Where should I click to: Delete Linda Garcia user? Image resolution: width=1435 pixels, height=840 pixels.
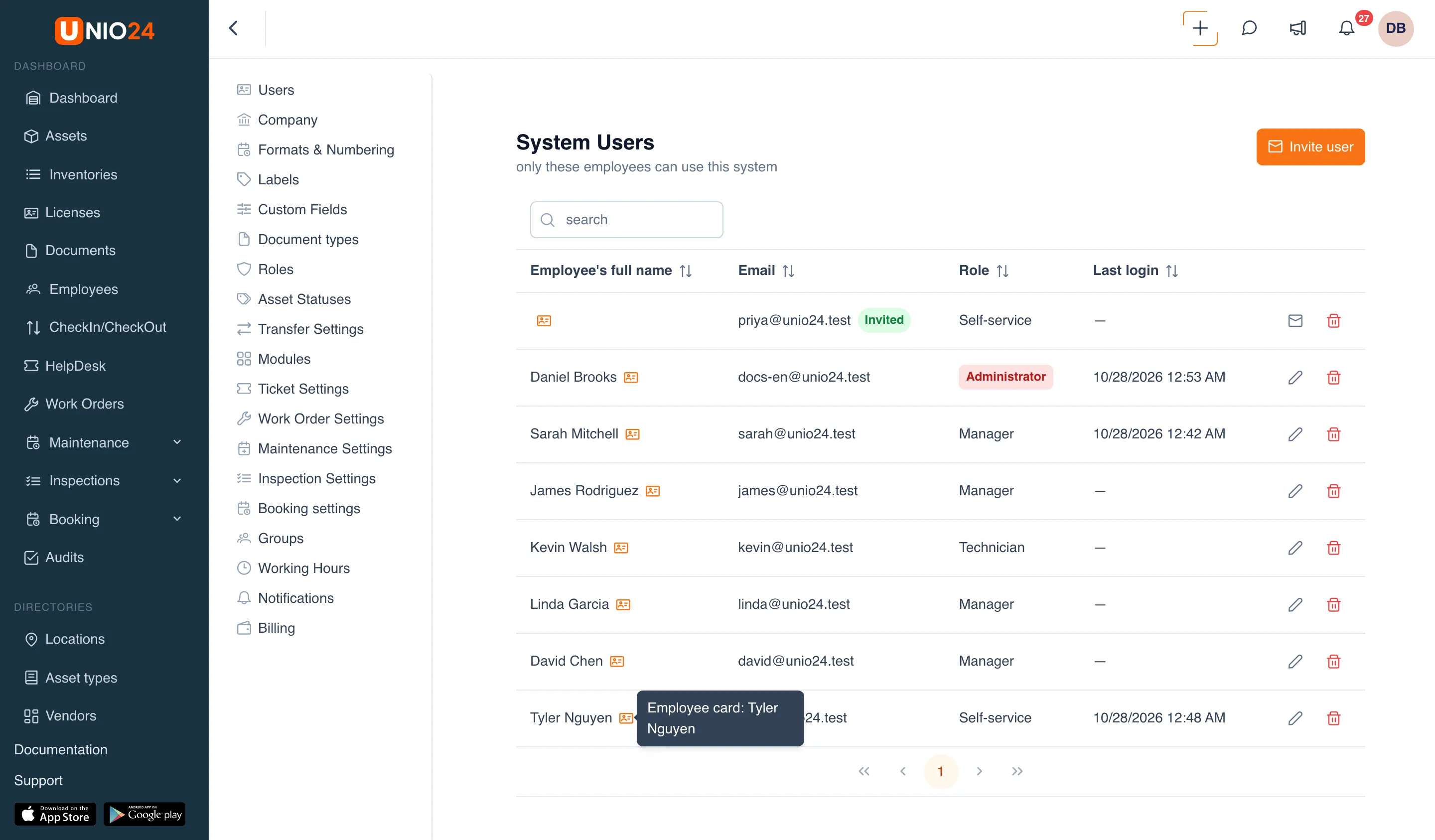(1334, 604)
